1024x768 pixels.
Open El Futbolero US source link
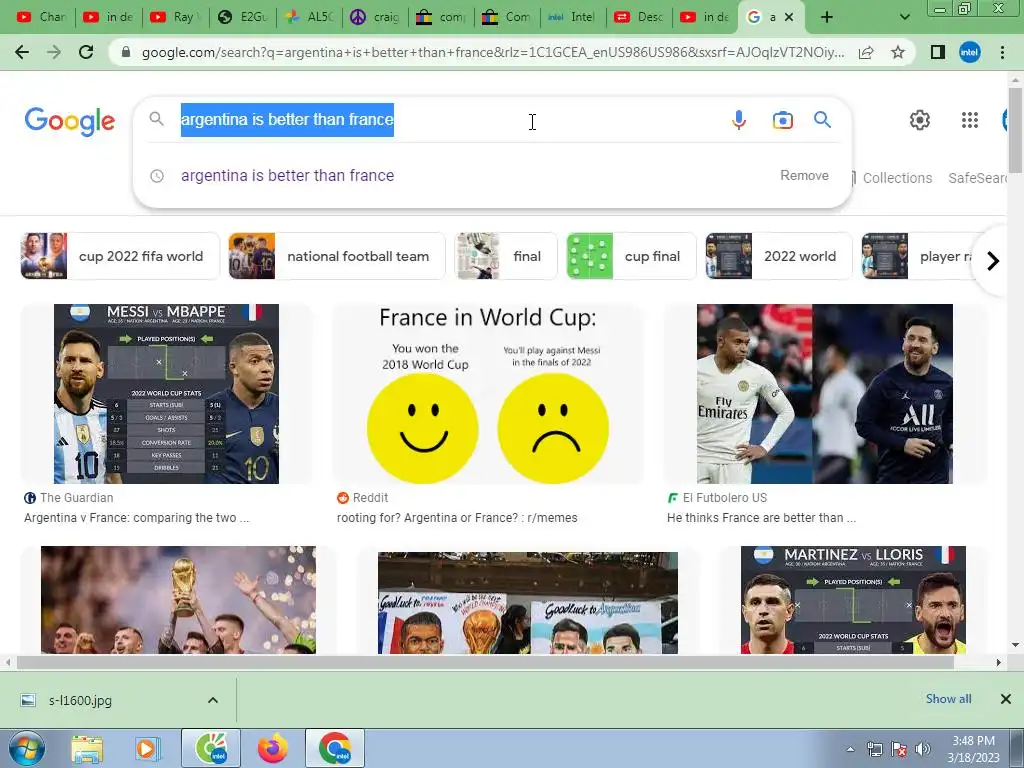click(x=717, y=498)
